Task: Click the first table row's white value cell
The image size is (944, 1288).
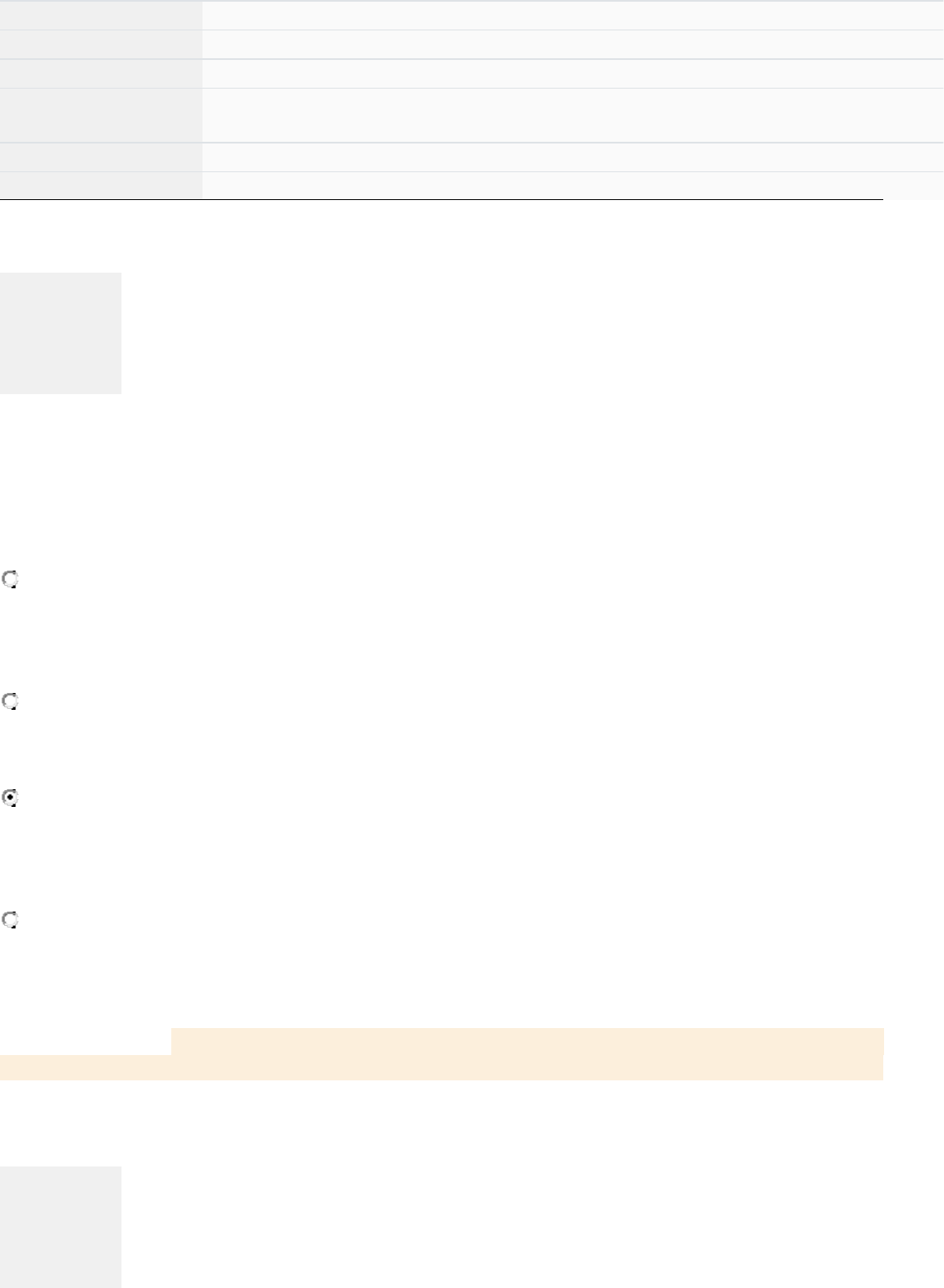Action: point(573,15)
